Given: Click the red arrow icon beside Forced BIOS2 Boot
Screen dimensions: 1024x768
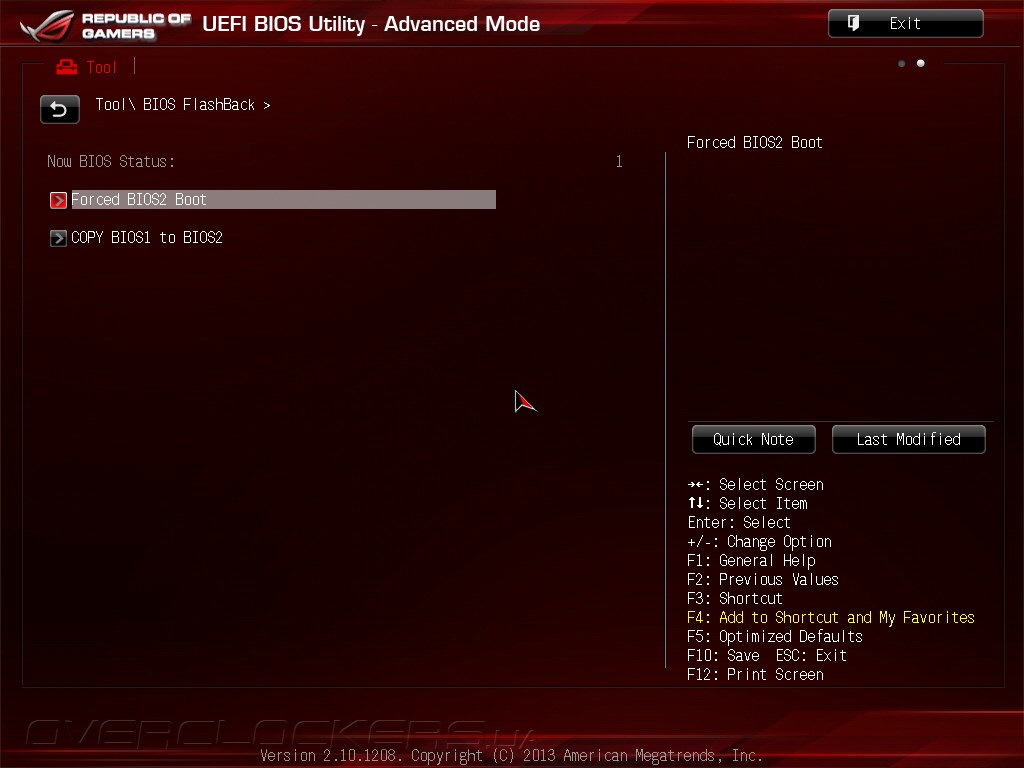Looking at the screenshot, I should point(58,200).
